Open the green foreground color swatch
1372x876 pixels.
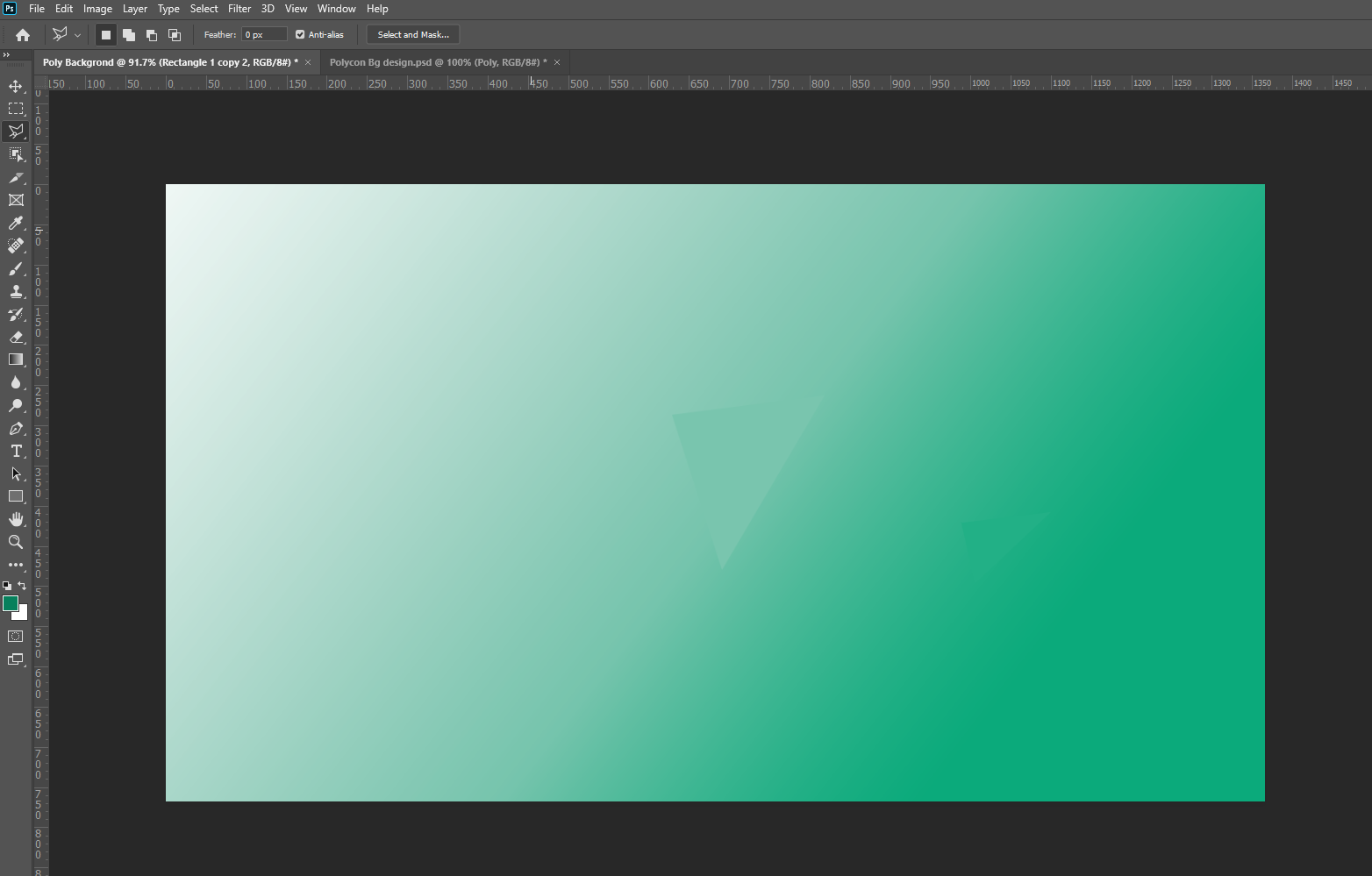point(11,603)
